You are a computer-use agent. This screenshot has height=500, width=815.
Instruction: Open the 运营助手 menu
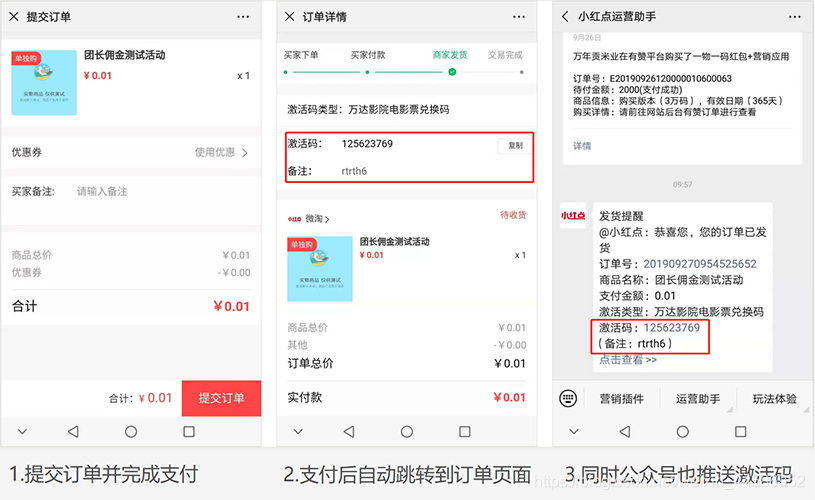[698, 399]
